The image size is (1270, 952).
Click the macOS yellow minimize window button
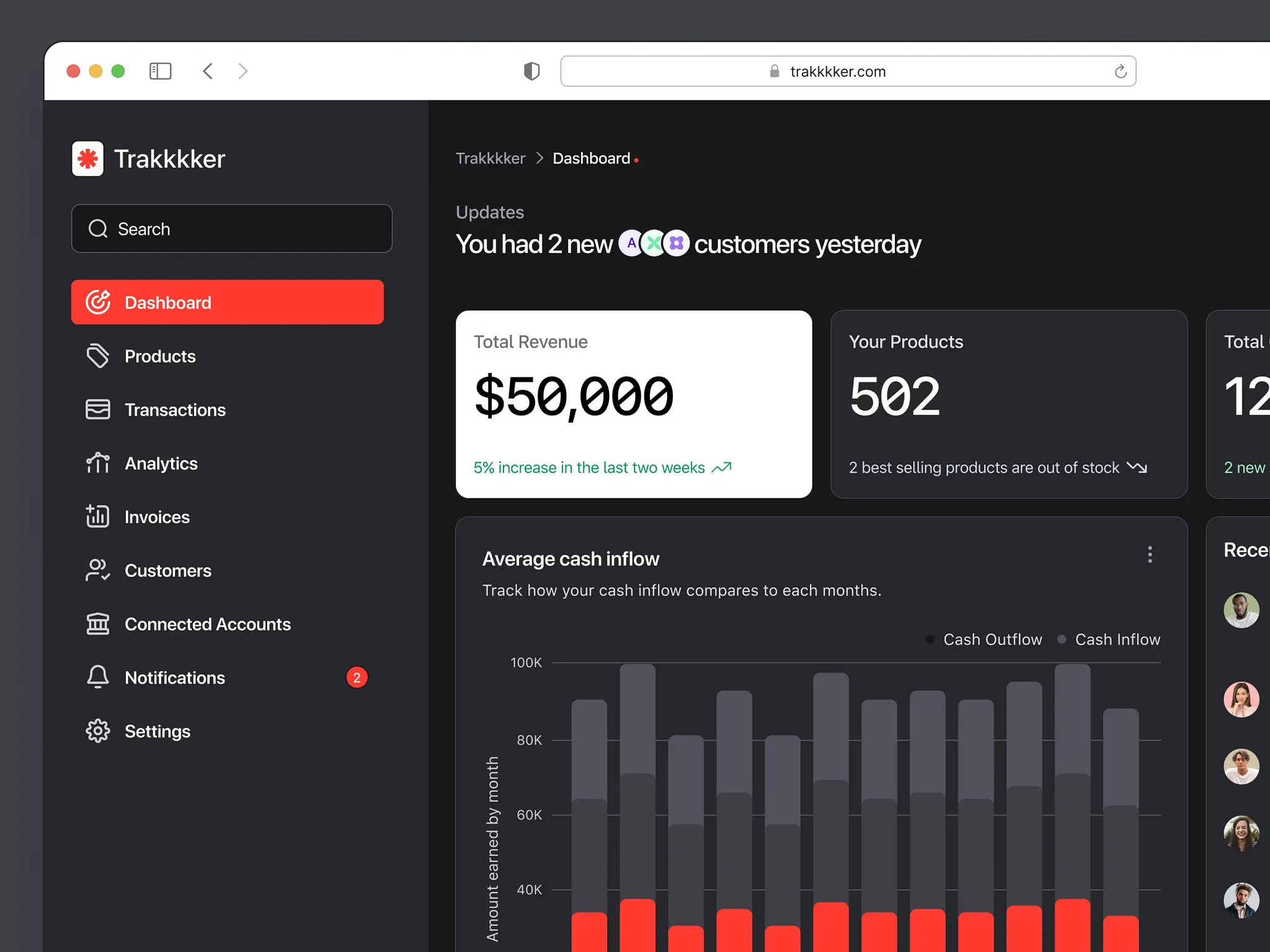click(x=95, y=71)
